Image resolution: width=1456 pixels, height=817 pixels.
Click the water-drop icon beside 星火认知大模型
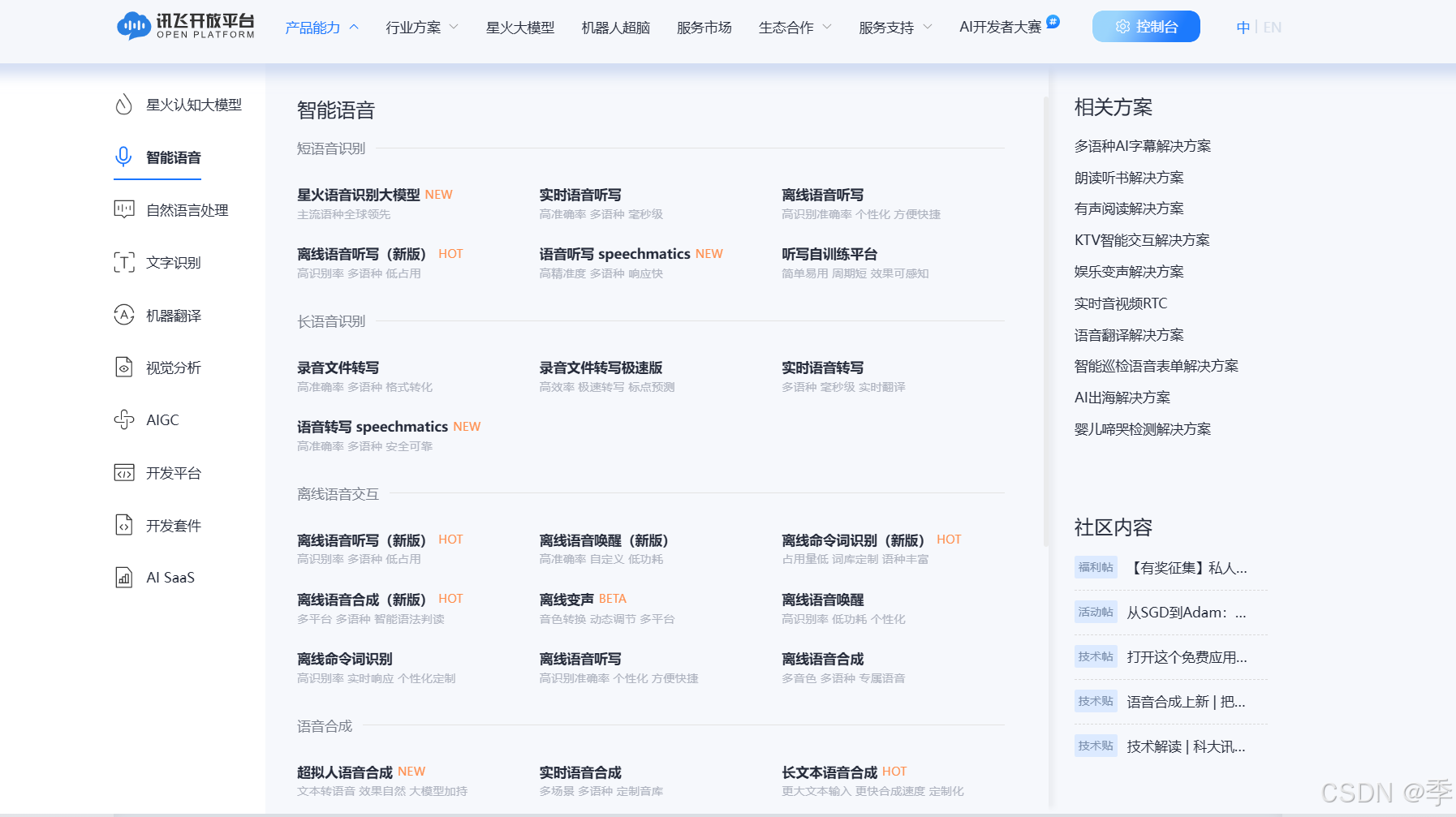(x=123, y=105)
